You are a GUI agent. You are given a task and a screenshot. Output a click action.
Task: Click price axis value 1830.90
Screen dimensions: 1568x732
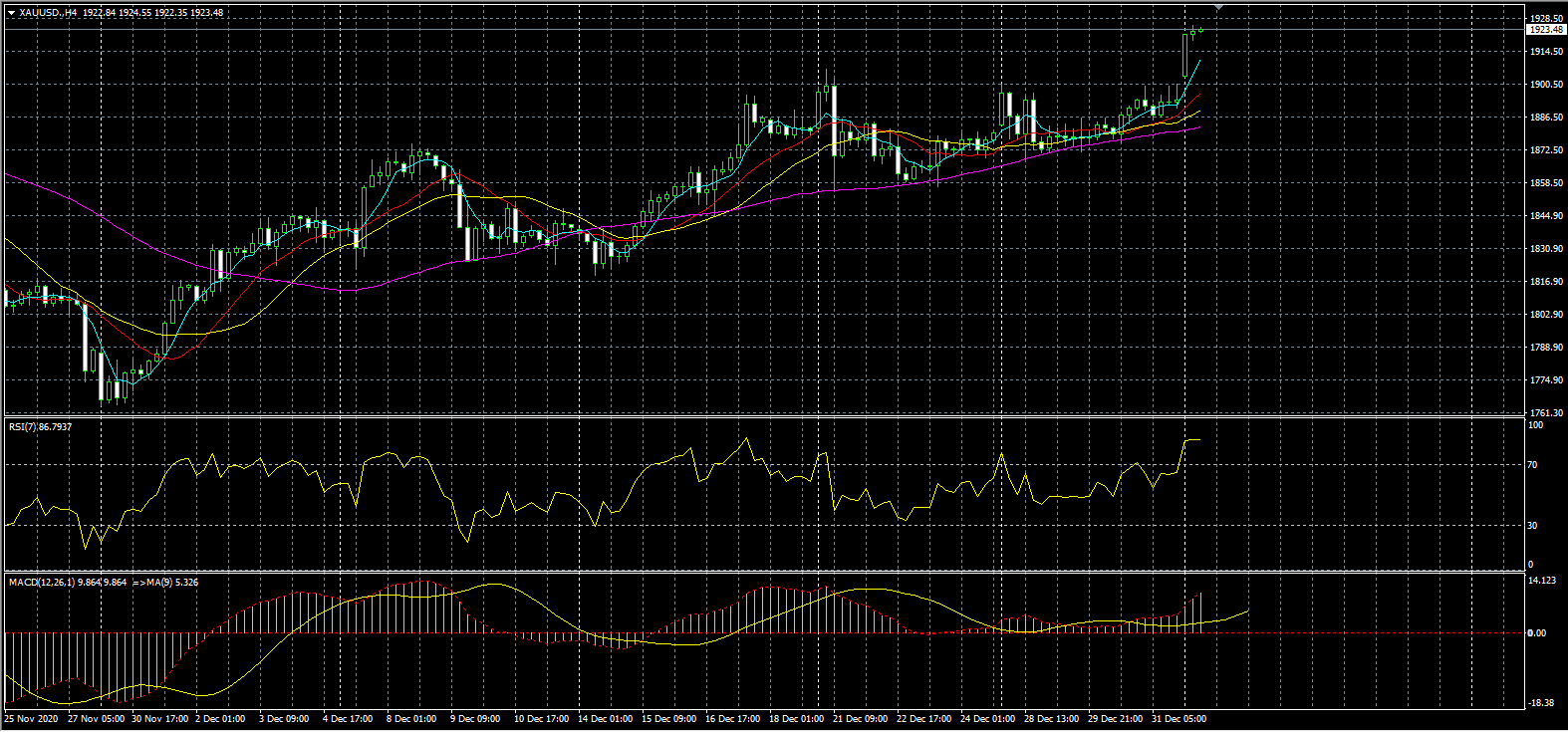point(1546,249)
